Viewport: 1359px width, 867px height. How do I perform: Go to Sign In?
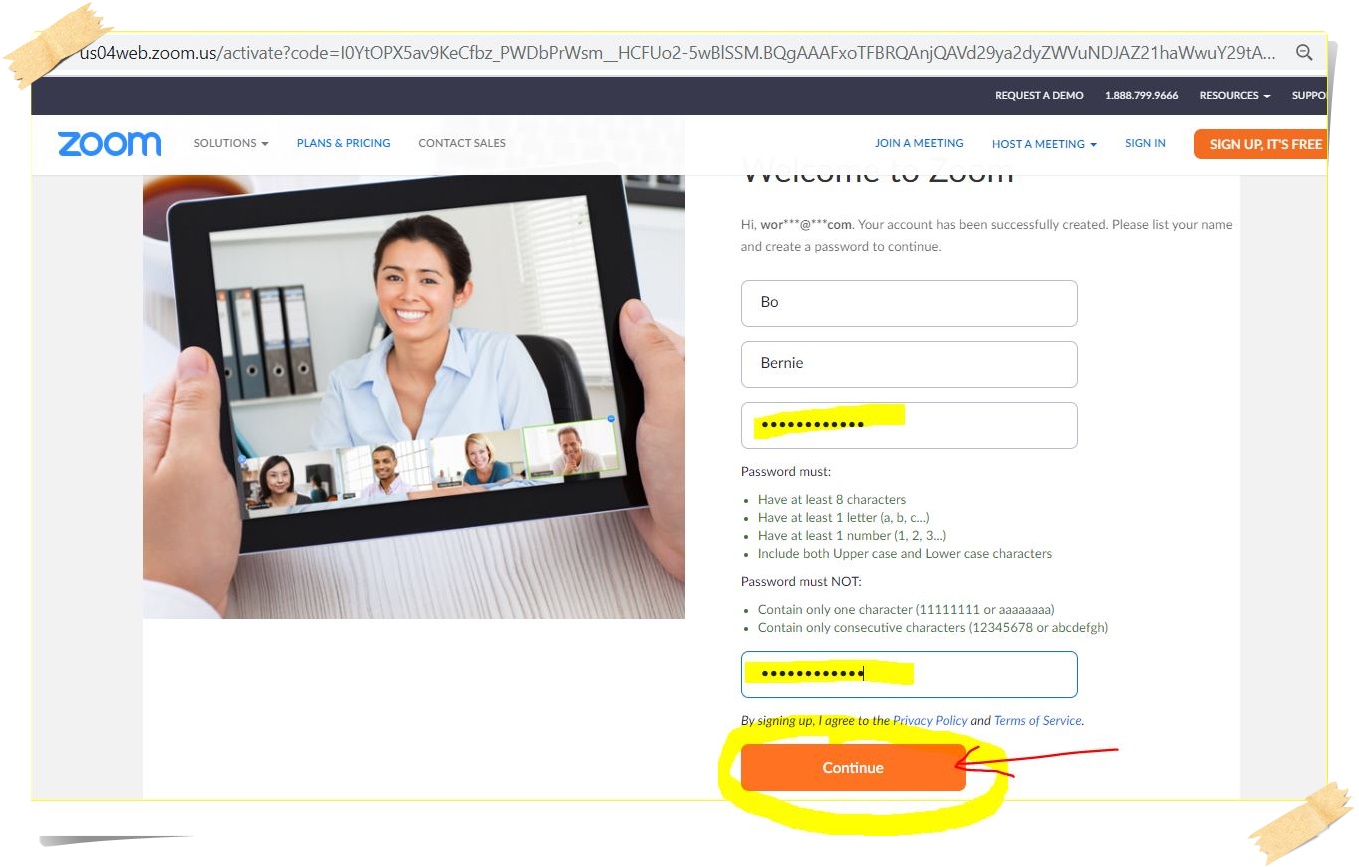click(x=1145, y=143)
